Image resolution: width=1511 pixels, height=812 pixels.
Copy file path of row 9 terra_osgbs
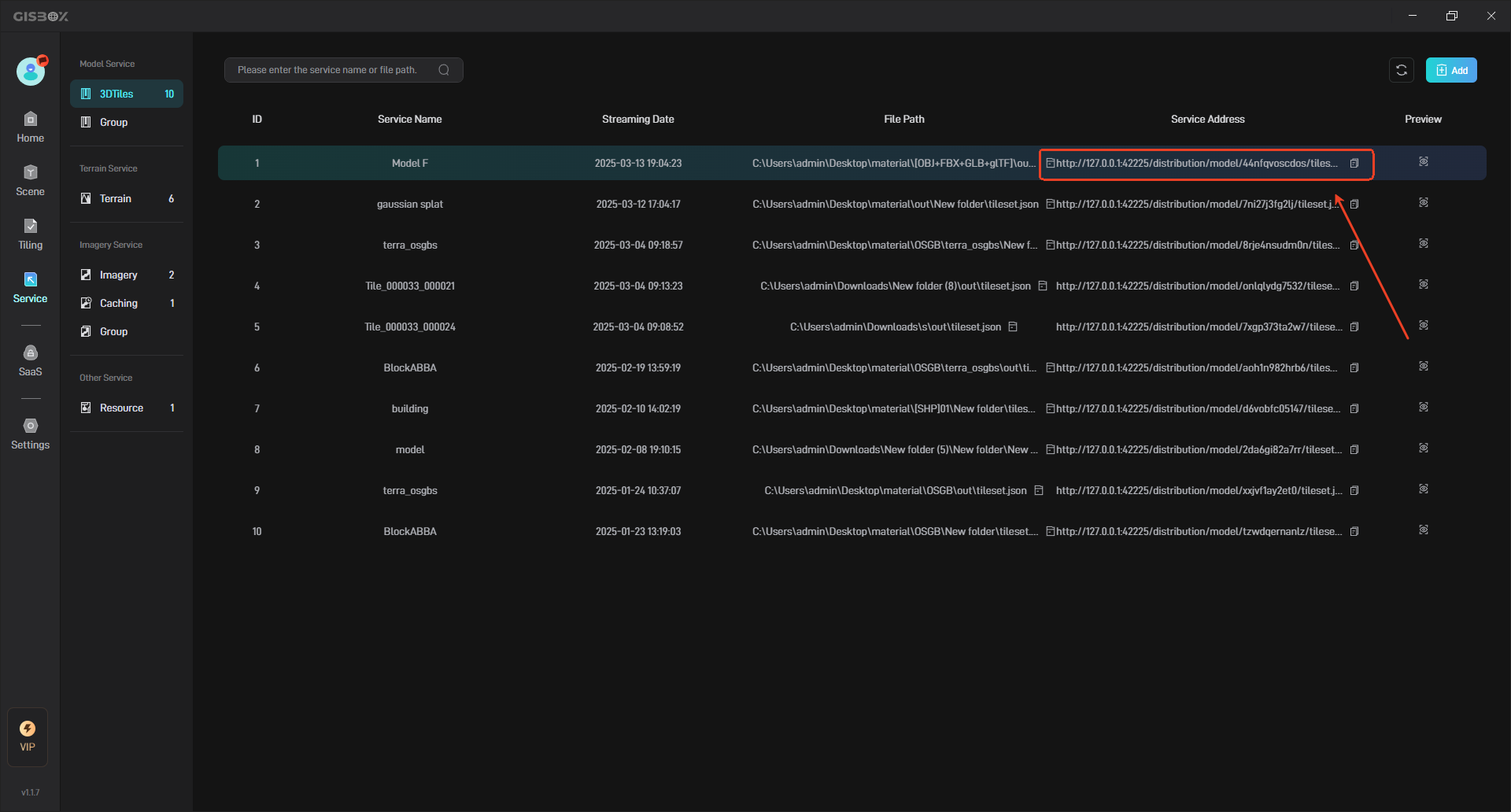click(x=1039, y=490)
